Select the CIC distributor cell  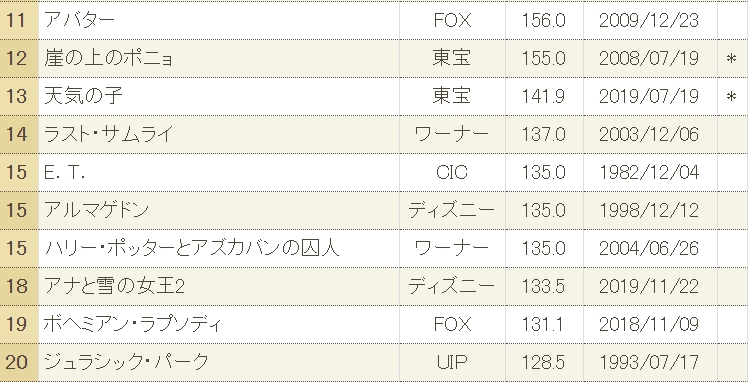(x=452, y=172)
